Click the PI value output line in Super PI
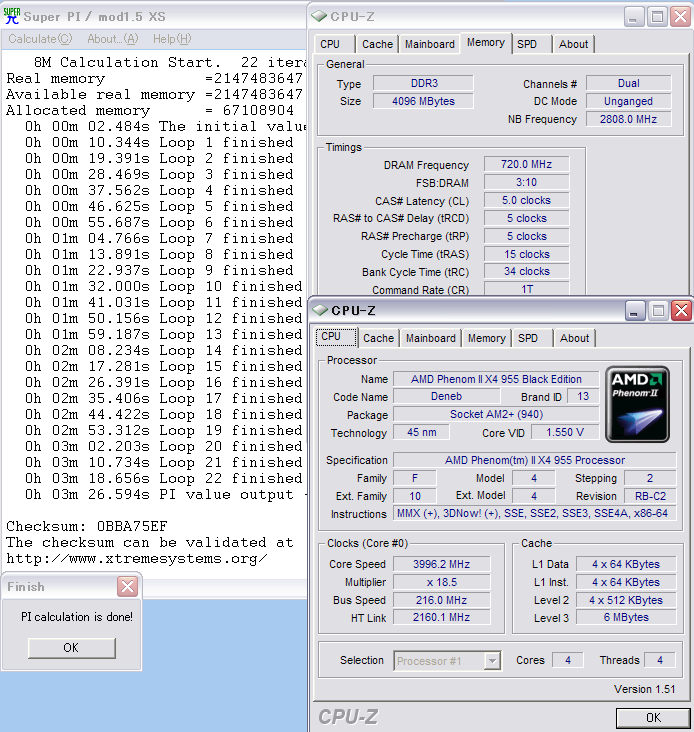Viewport: 694px width, 732px height. (166, 494)
